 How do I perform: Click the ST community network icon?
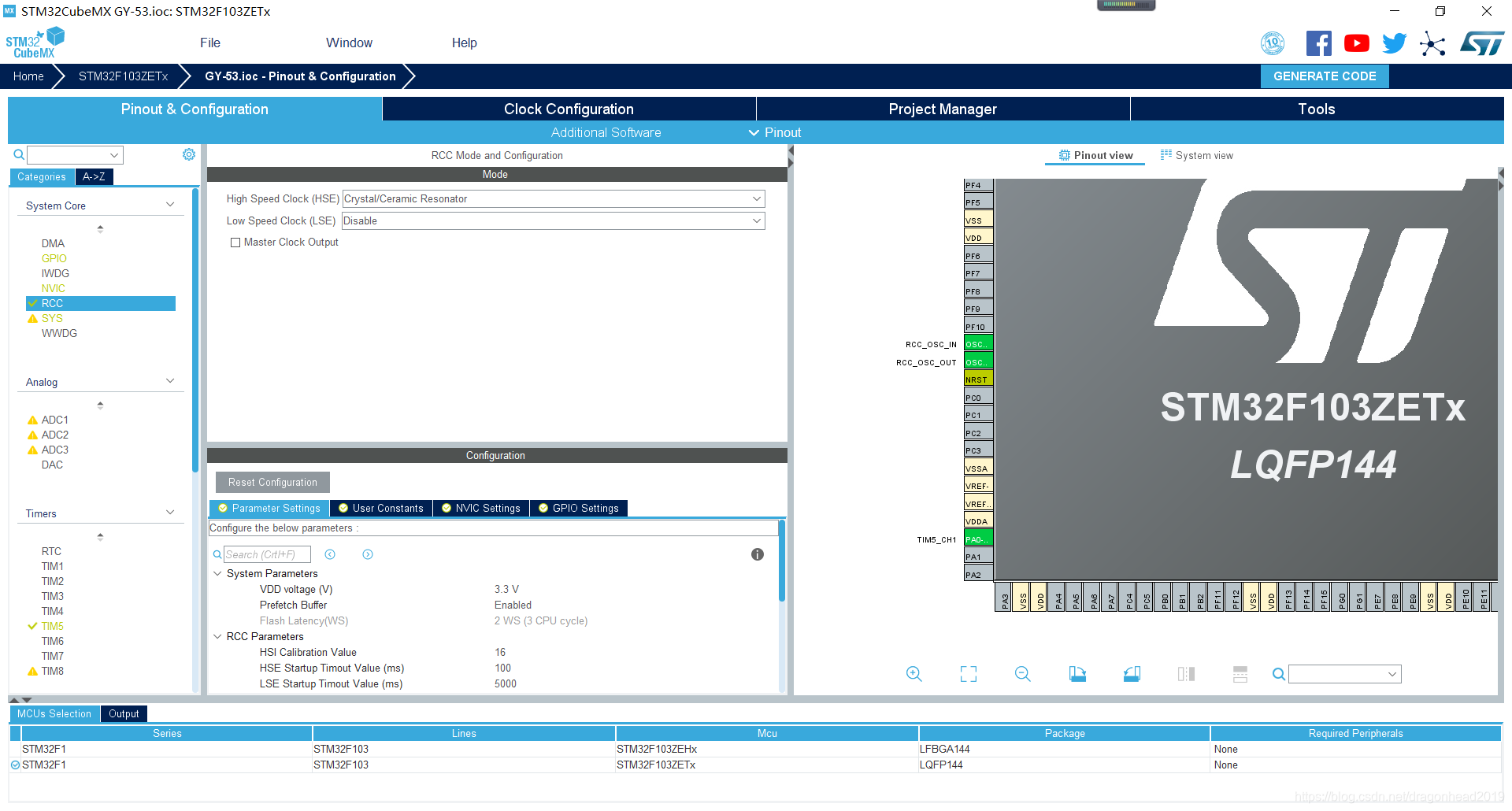[1432, 43]
